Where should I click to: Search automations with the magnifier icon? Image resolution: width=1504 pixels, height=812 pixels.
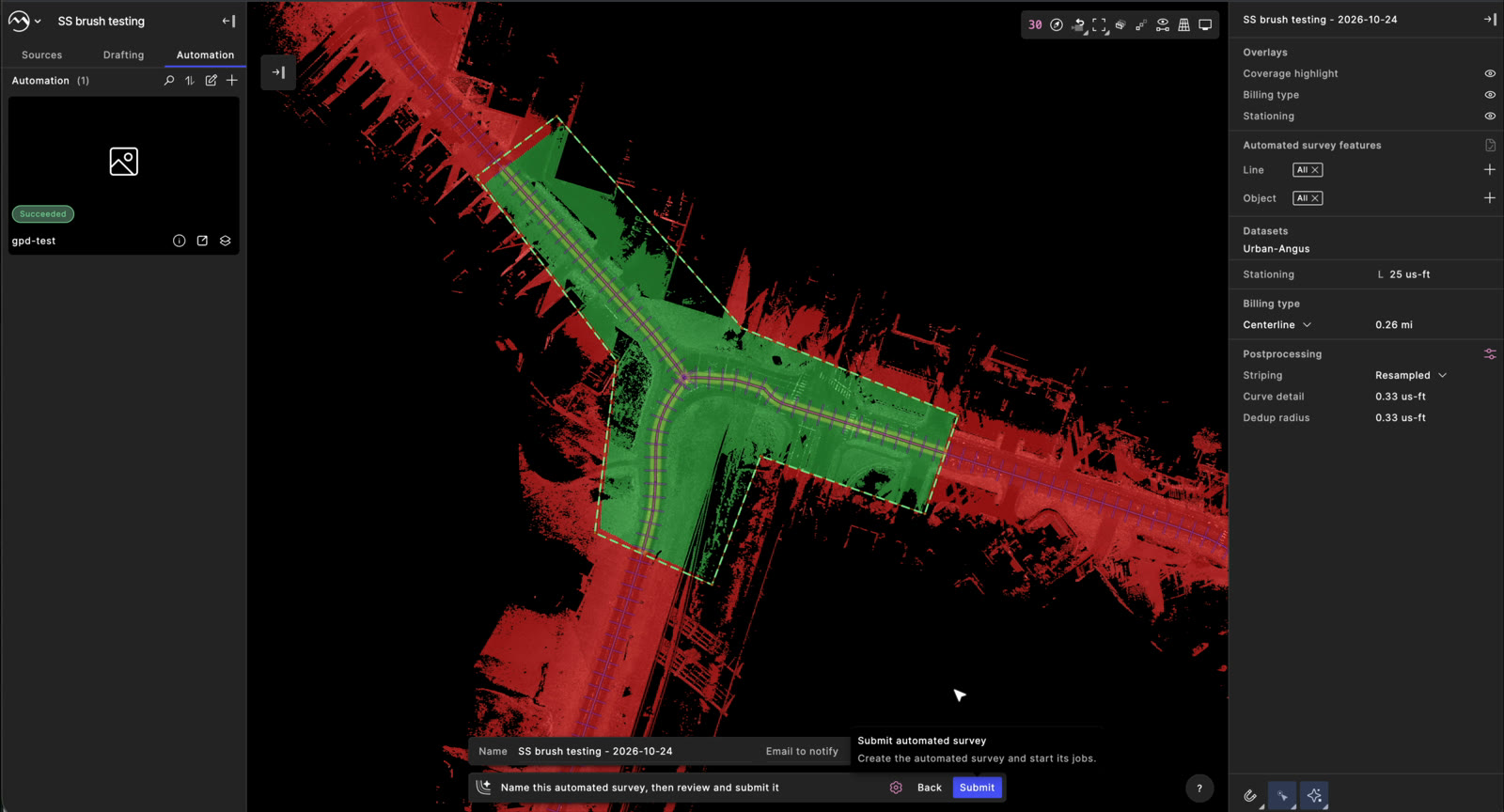169,81
